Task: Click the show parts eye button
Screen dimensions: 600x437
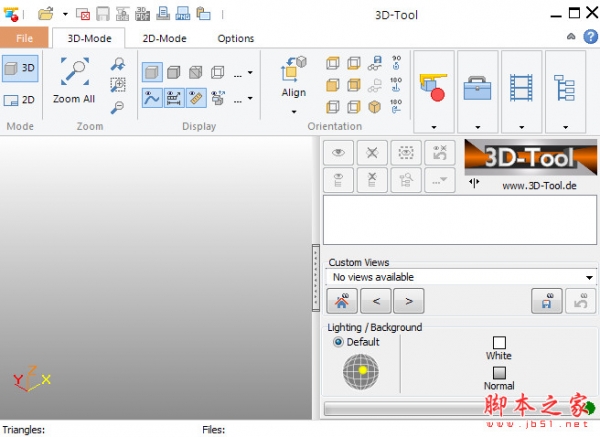Action: (x=338, y=153)
